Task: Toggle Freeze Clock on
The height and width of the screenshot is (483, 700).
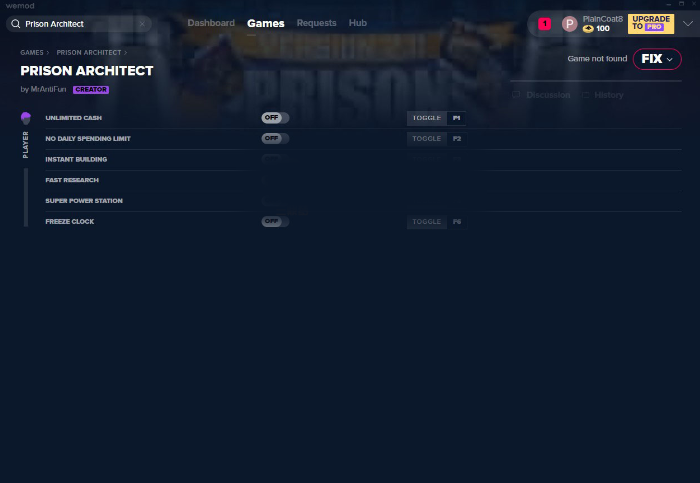Action: point(275,221)
